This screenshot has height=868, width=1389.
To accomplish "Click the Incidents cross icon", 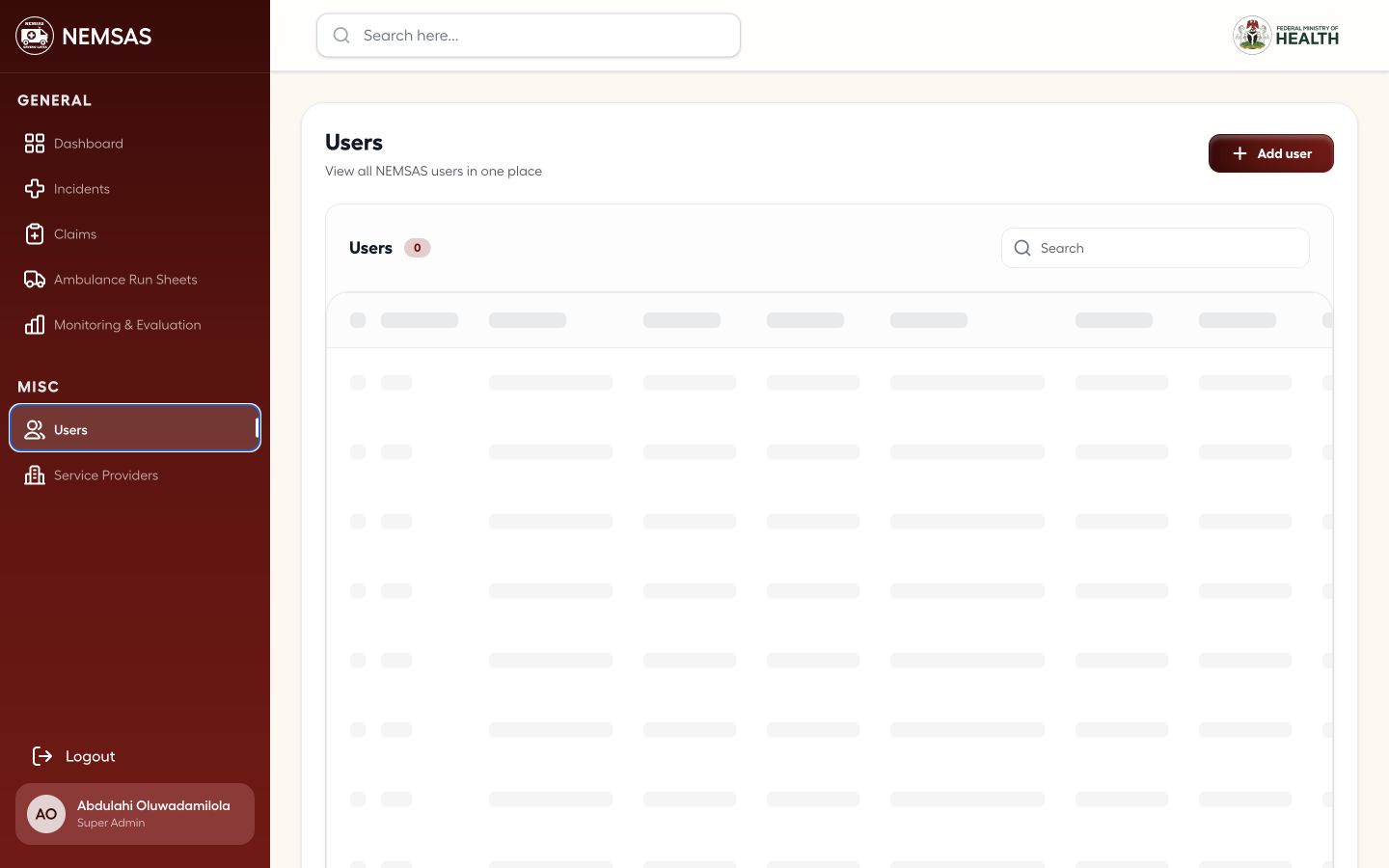I will point(35,189).
